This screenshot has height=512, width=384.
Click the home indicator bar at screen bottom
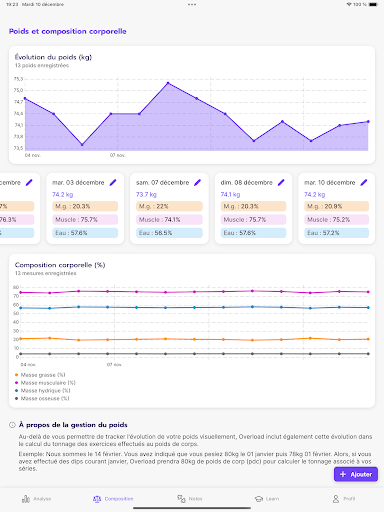pyautogui.click(x=192, y=508)
